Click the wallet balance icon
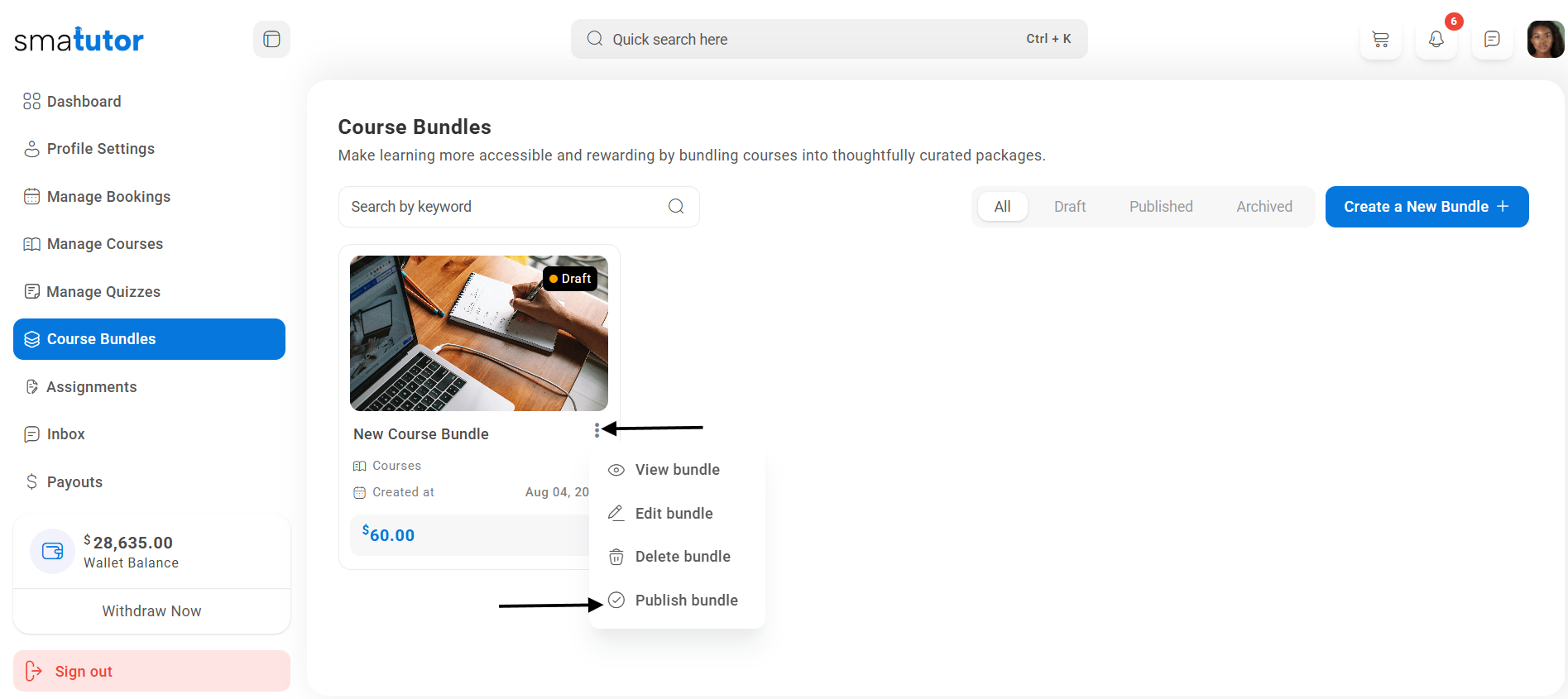Viewport: 1568px width, 699px height. (x=52, y=551)
